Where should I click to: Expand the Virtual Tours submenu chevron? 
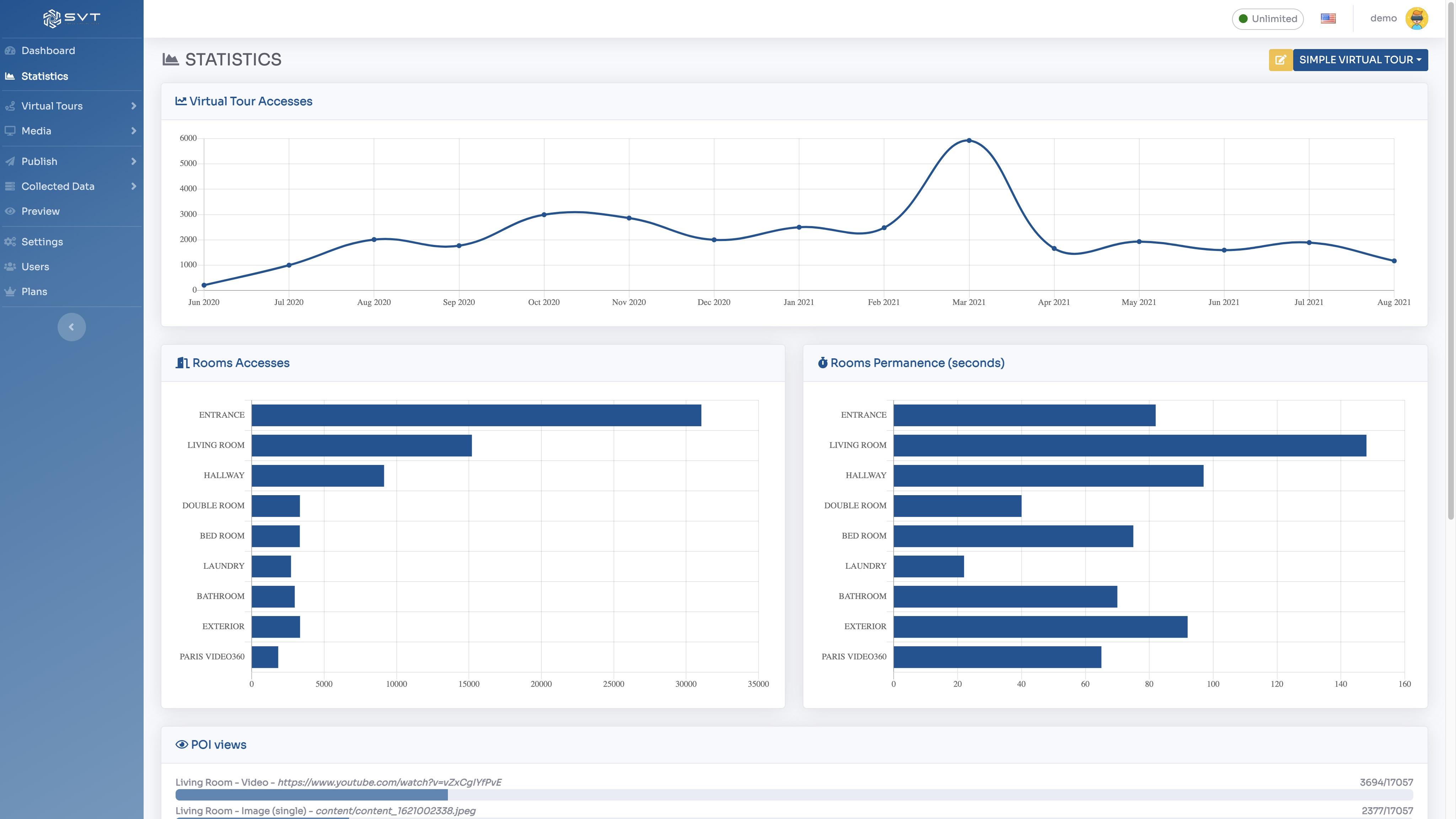pos(133,106)
